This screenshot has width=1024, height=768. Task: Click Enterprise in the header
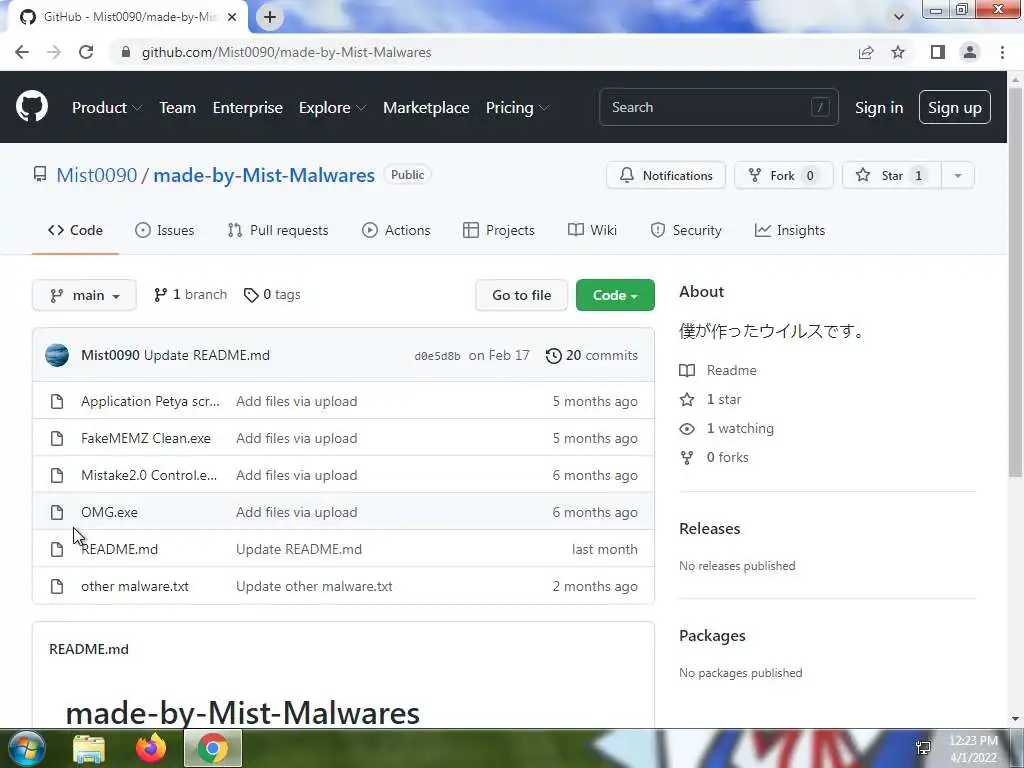pos(248,108)
